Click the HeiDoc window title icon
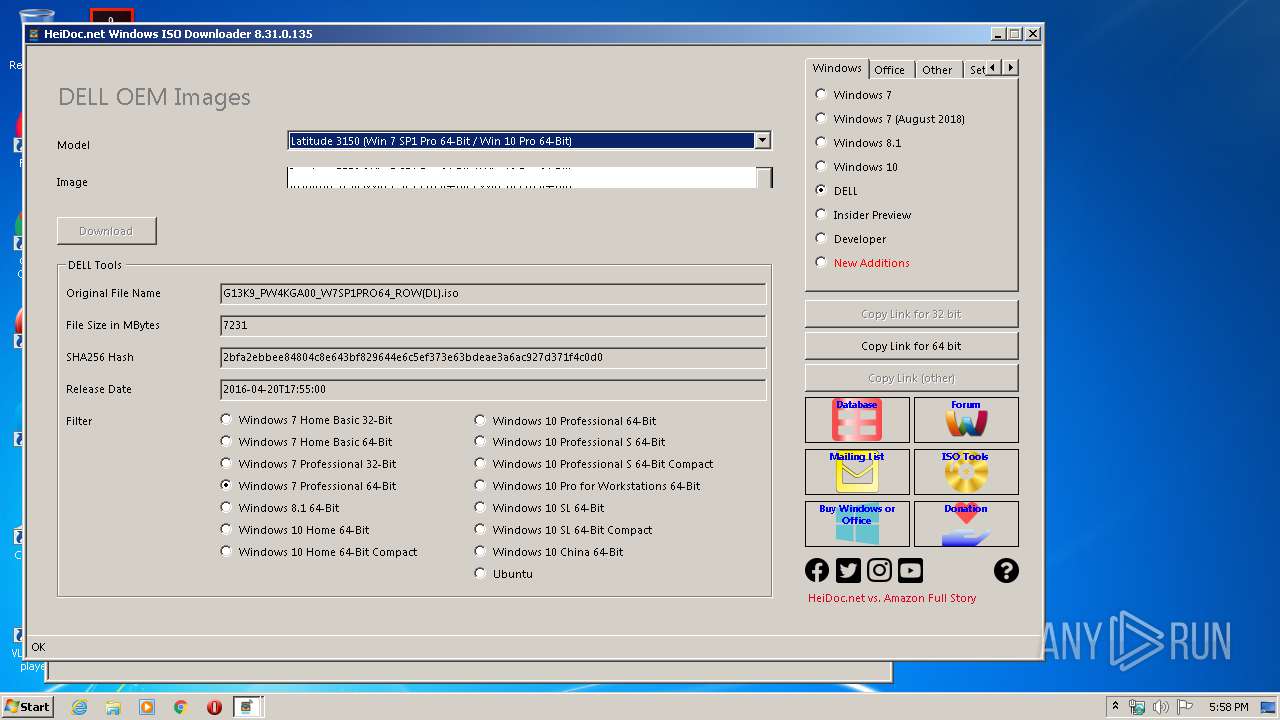Image resolution: width=1280 pixels, height=720 pixels. [x=34, y=34]
